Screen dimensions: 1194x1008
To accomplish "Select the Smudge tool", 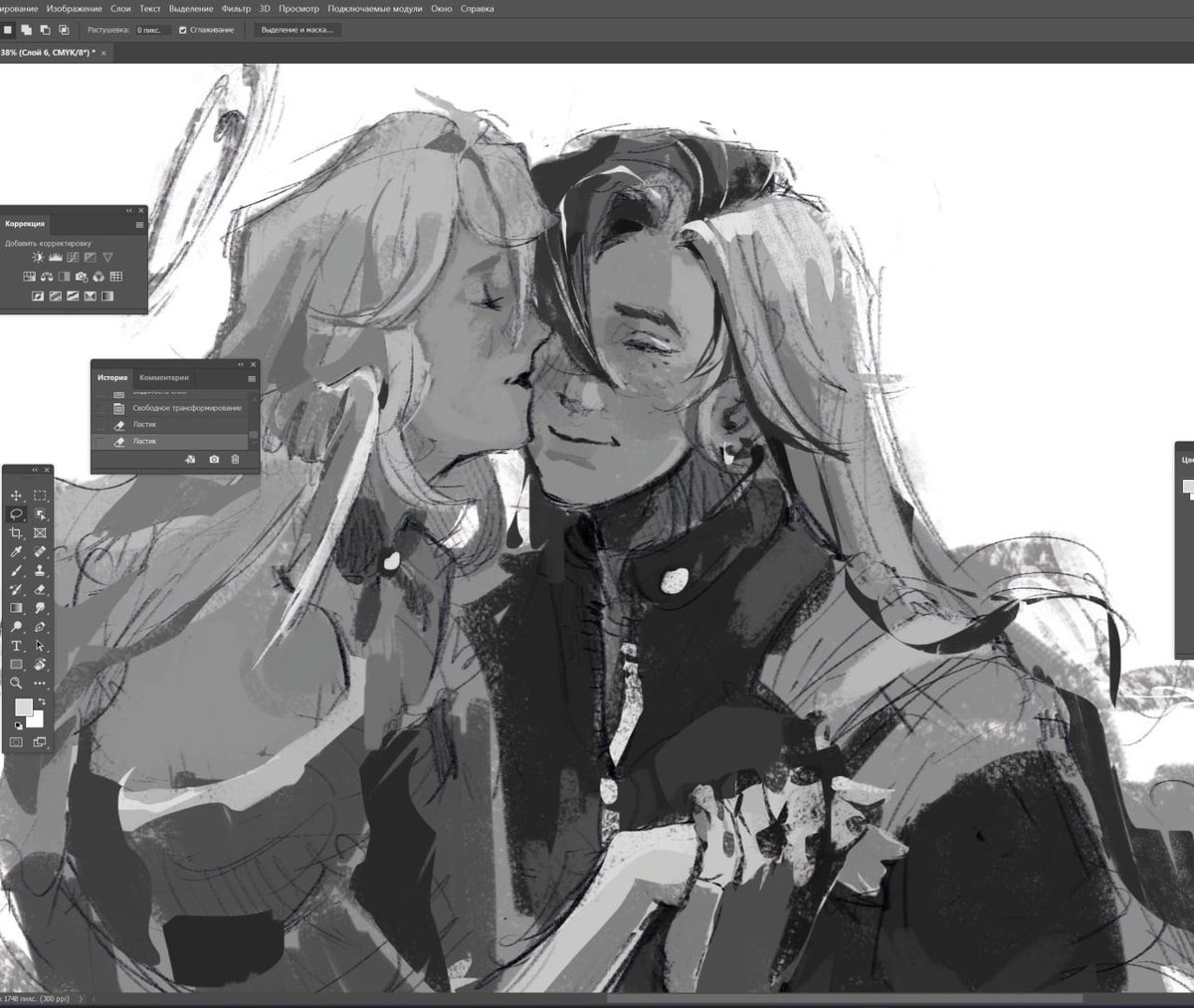I will pyautogui.click(x=40, y=608).
